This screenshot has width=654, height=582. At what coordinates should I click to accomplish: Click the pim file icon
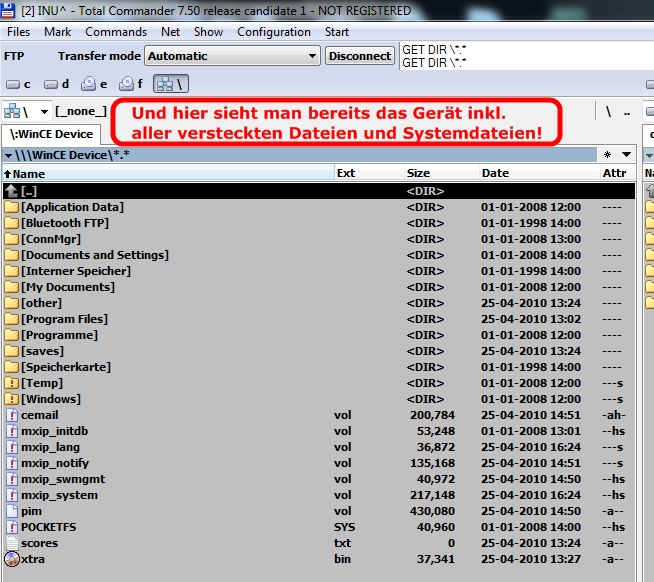pyautogui.click(x=13, y=511)
